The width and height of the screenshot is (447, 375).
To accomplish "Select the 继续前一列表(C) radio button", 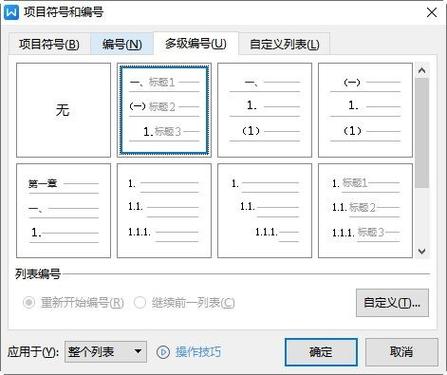I will point(140,303).
